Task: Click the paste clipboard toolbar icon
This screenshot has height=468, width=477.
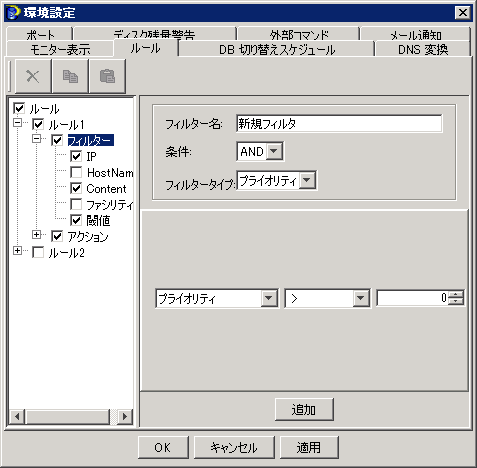Action: click(x=107, y=76)
